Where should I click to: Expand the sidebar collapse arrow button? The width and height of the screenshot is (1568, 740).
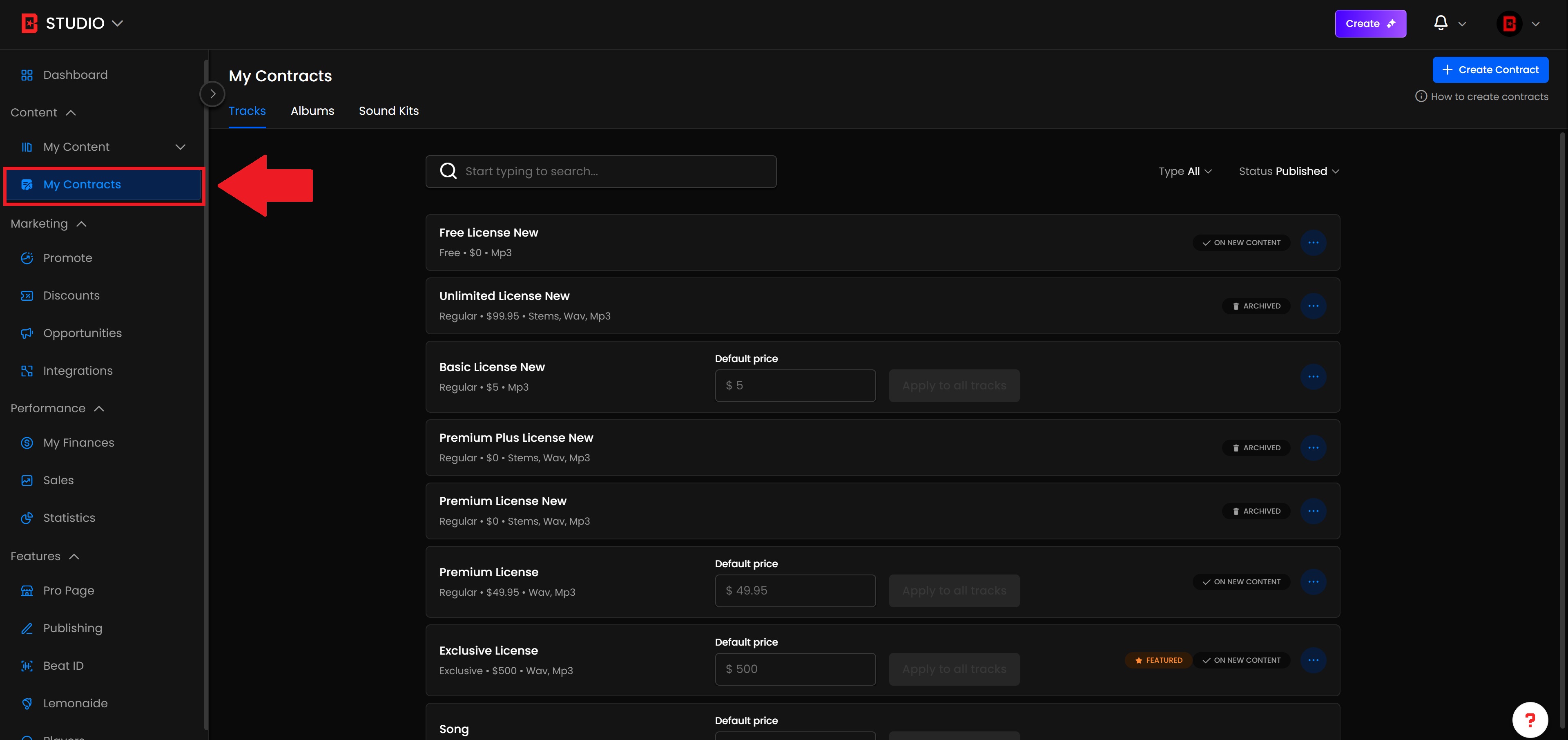tap(212, 94)
